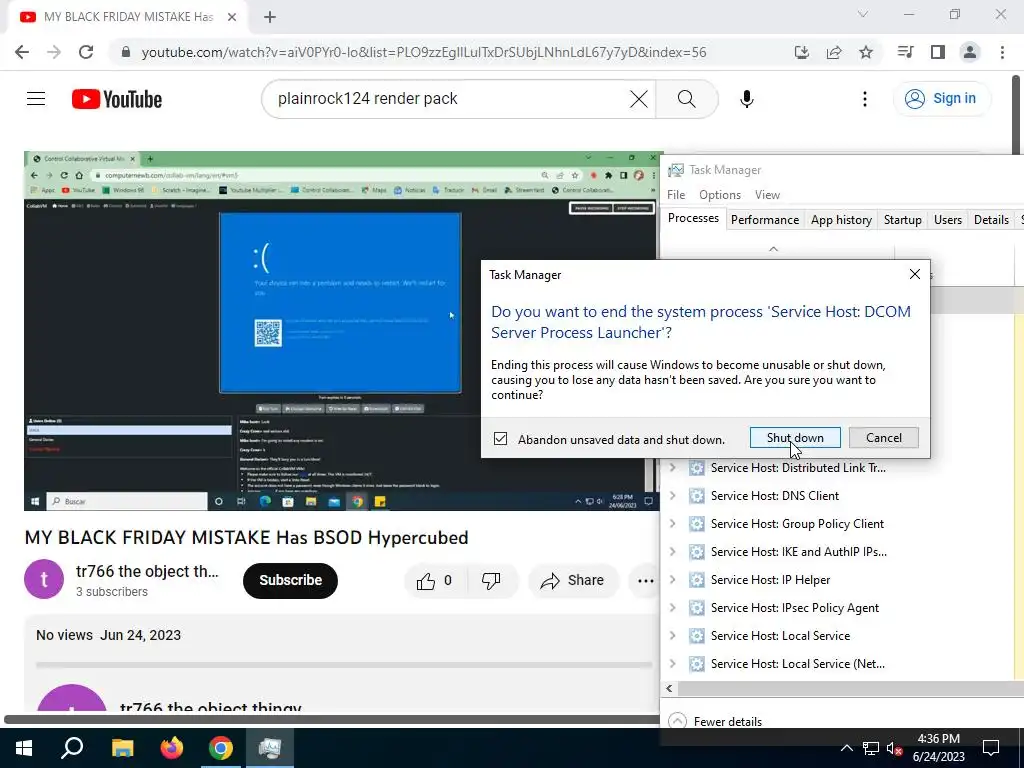This screenshot has width=1024, height=768.
Task: Switch to Performance tab
Action: (765, 220)
